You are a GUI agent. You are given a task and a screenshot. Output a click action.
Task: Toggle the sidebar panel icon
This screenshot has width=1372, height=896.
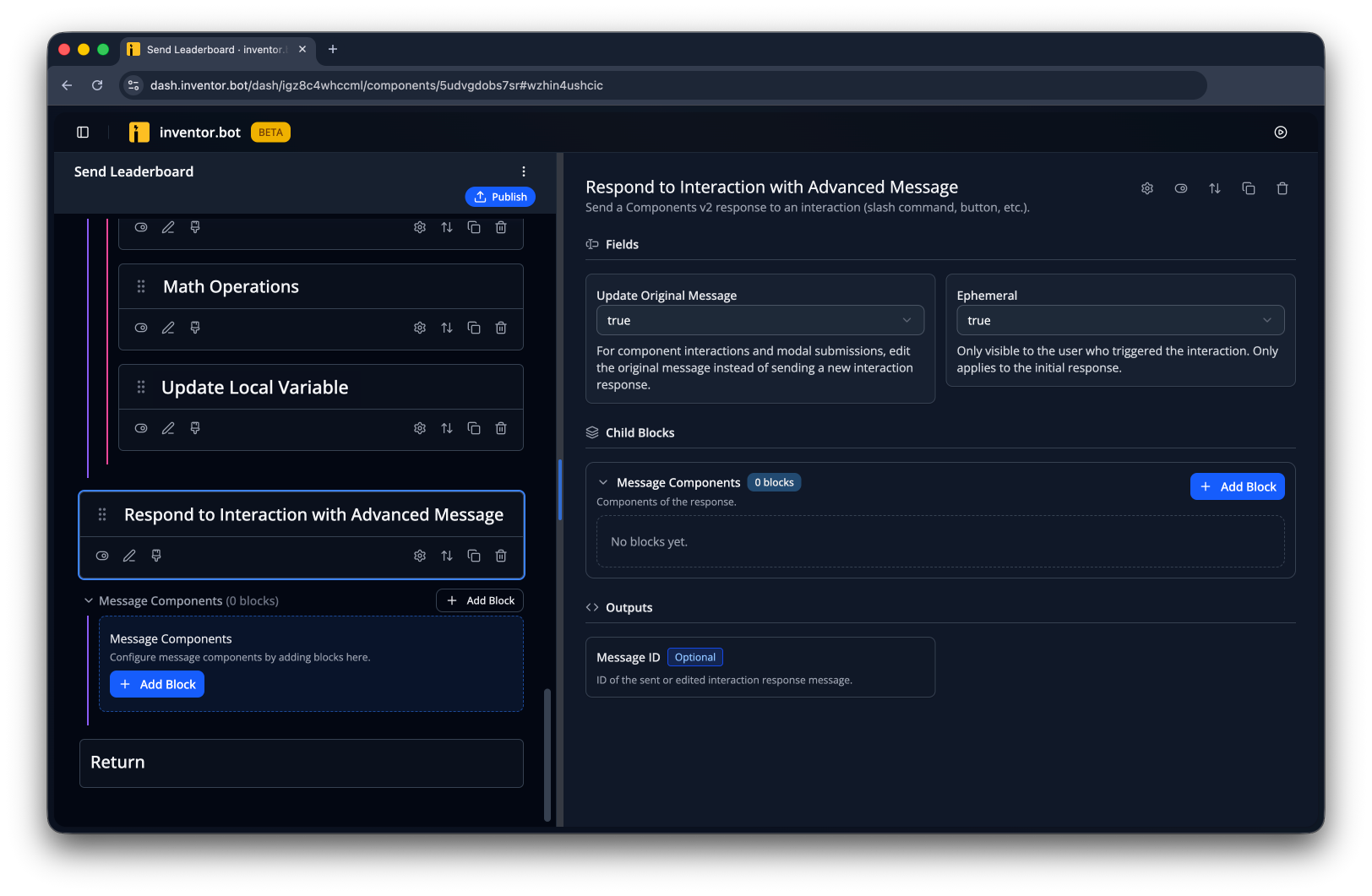83,132
